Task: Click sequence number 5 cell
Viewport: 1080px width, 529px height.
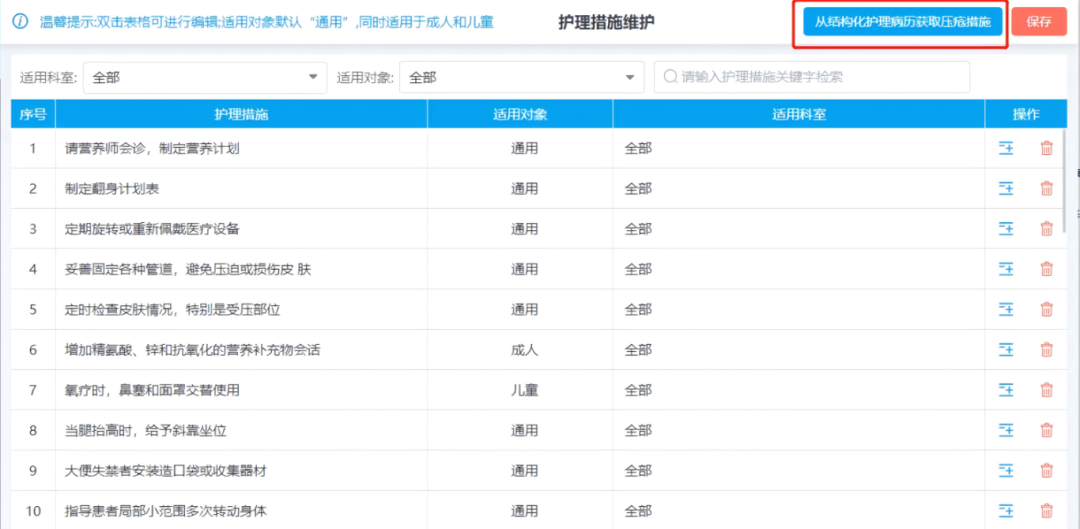Action: click(32, 310)
